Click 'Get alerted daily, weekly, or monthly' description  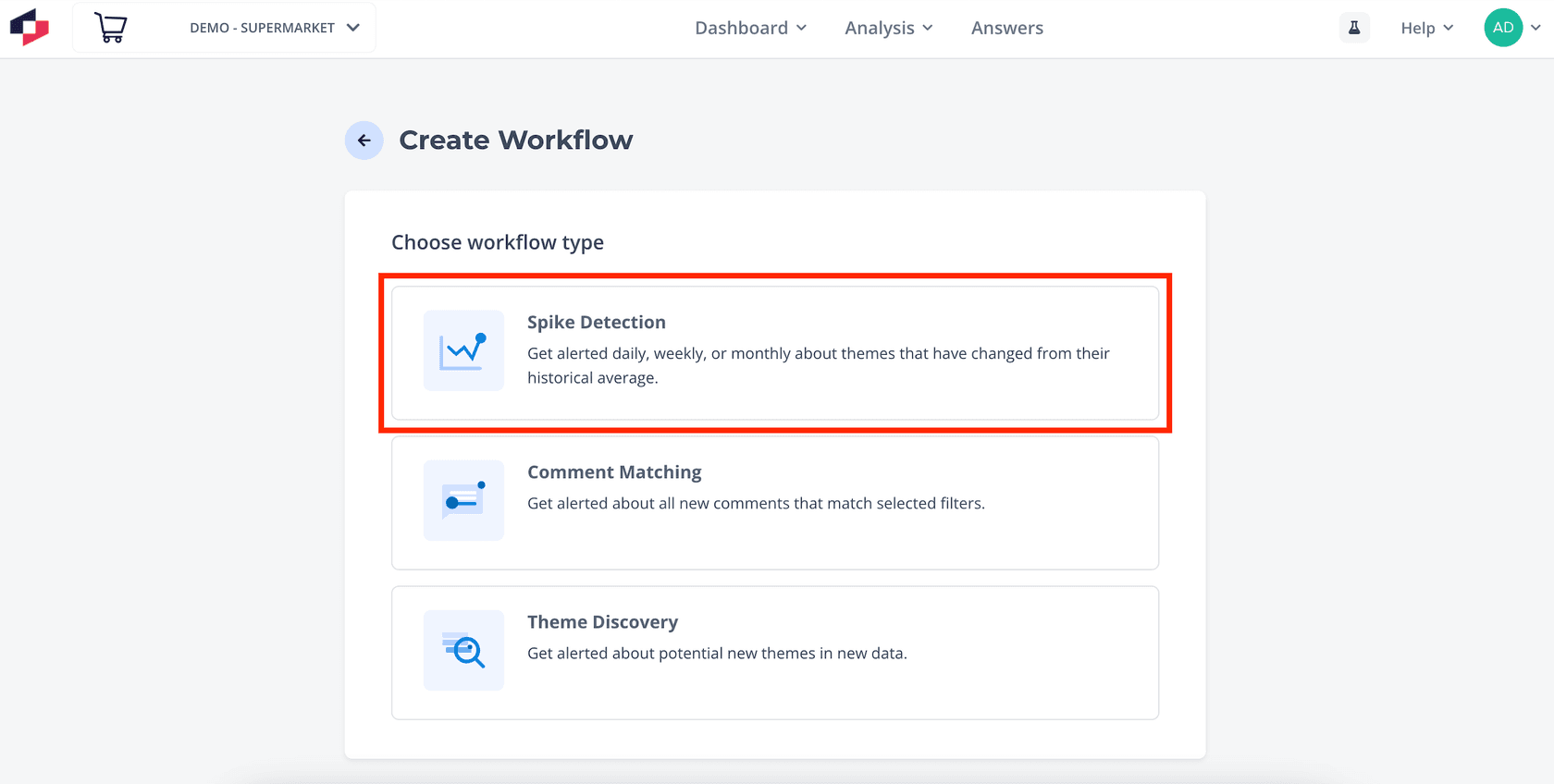pos(819,365)
